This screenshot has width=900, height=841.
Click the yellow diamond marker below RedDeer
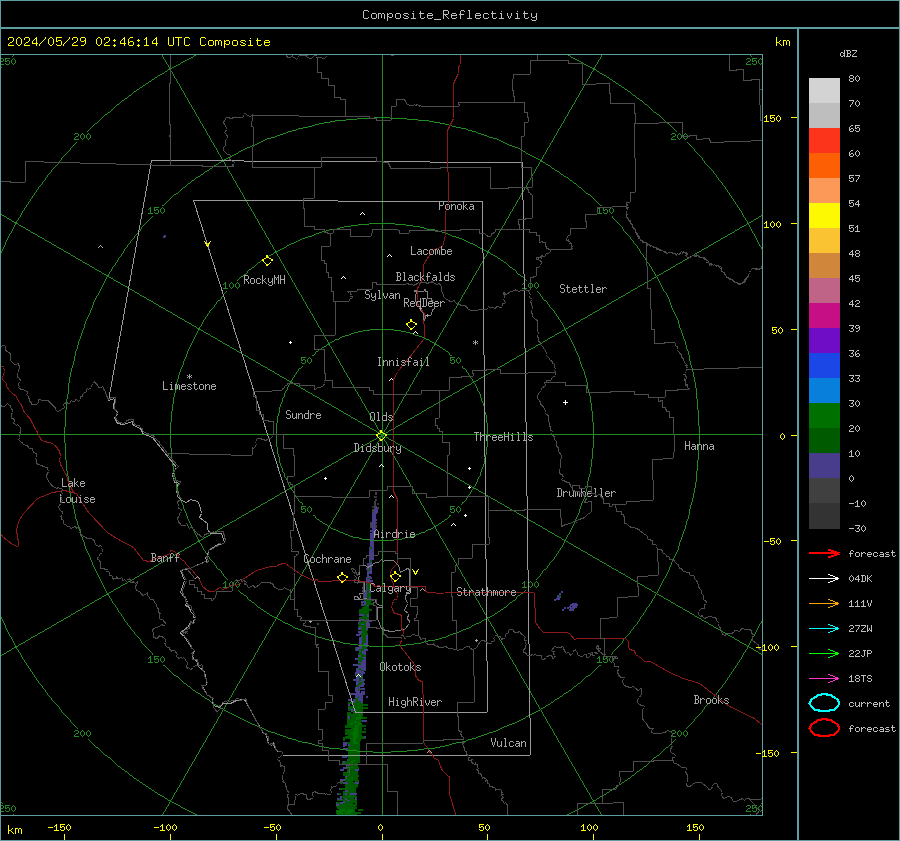coord(411,325)
